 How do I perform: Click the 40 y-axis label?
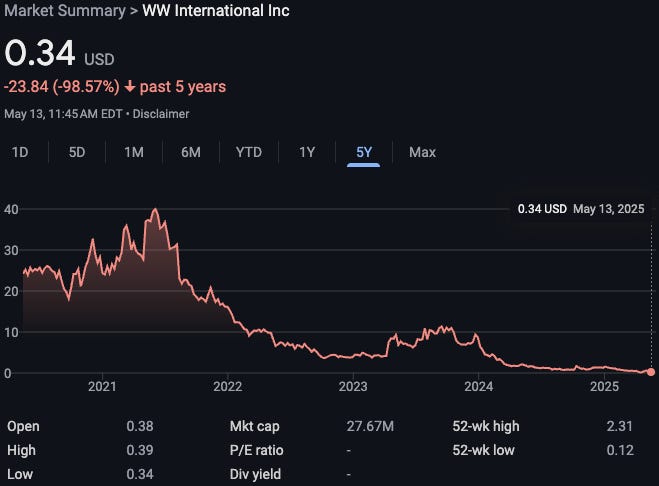click(x=11, y=209)
